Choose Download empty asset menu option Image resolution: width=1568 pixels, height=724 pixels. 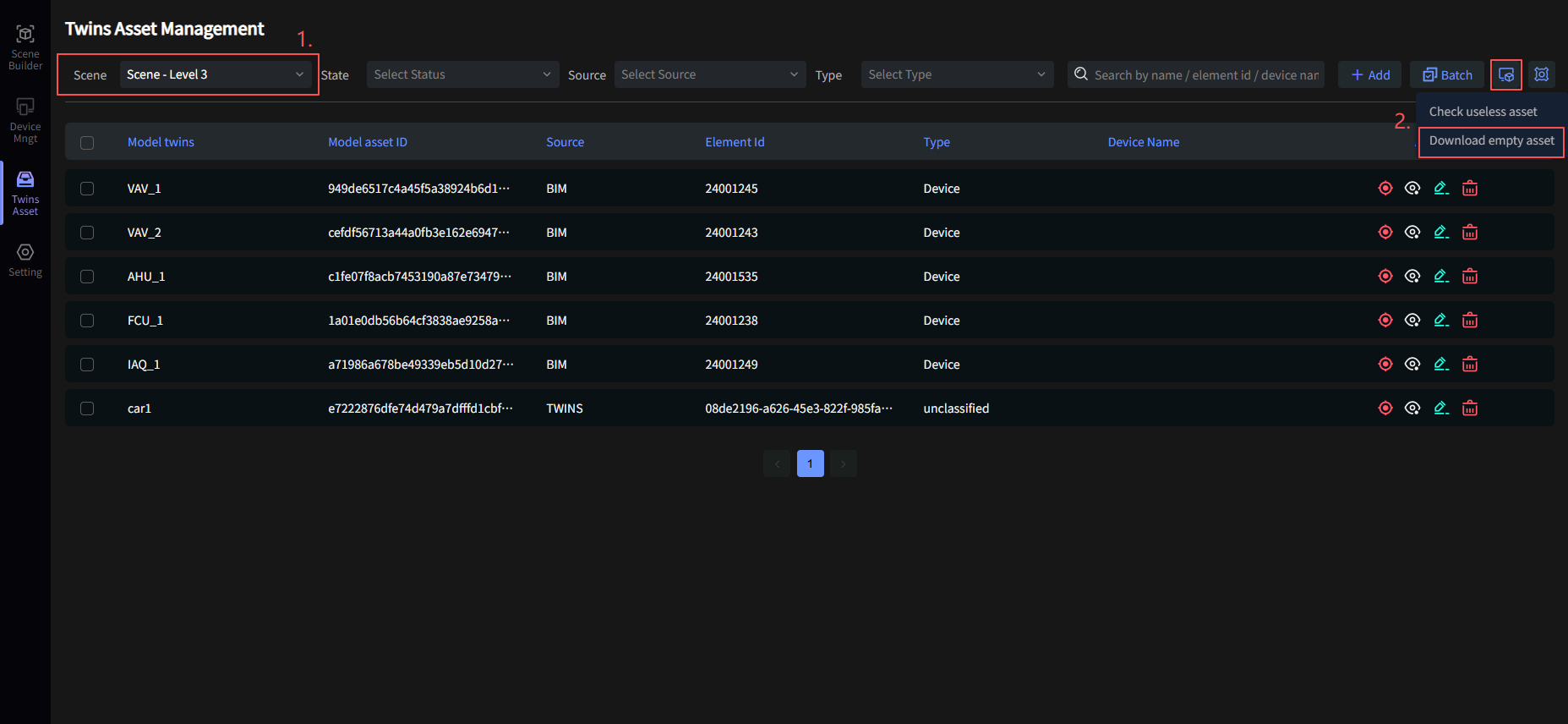1491,141
